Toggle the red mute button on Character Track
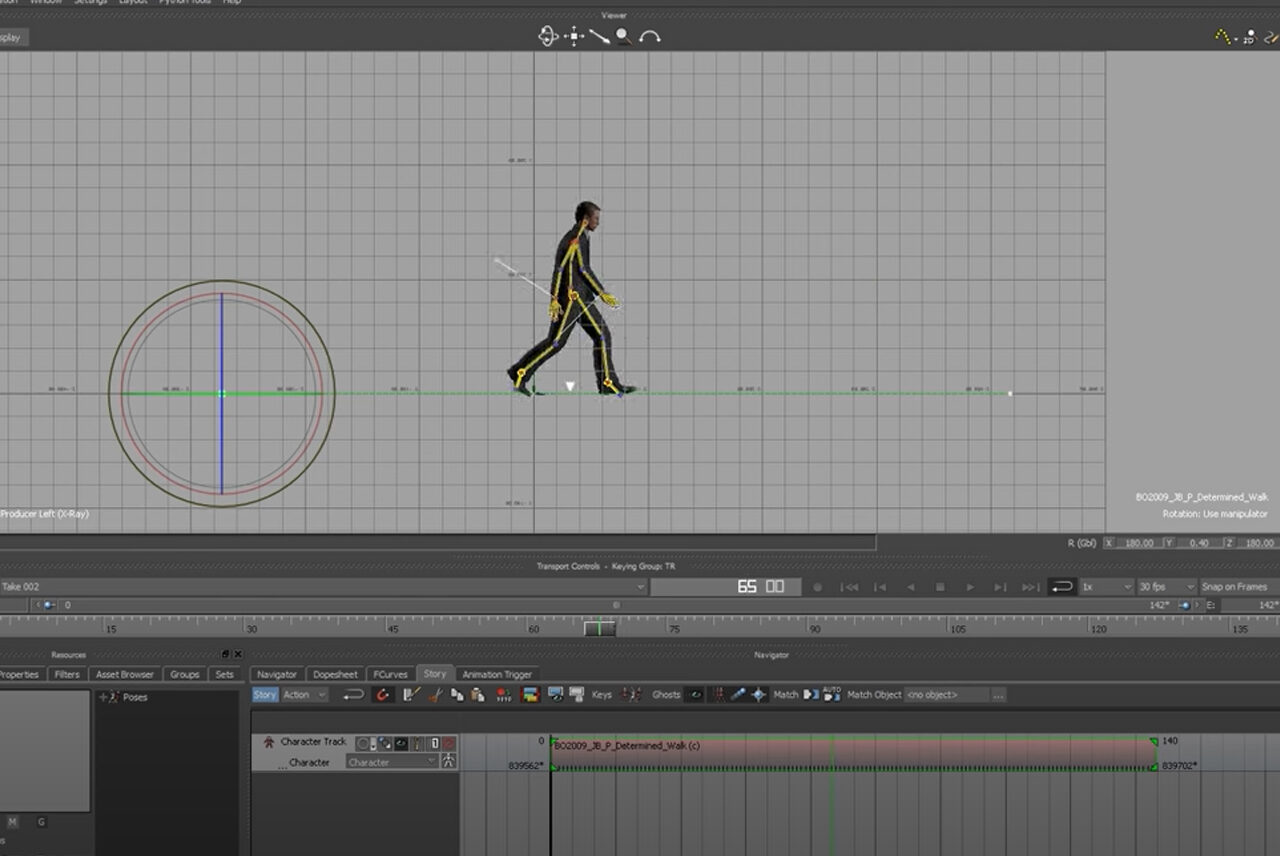 point(449,743)
